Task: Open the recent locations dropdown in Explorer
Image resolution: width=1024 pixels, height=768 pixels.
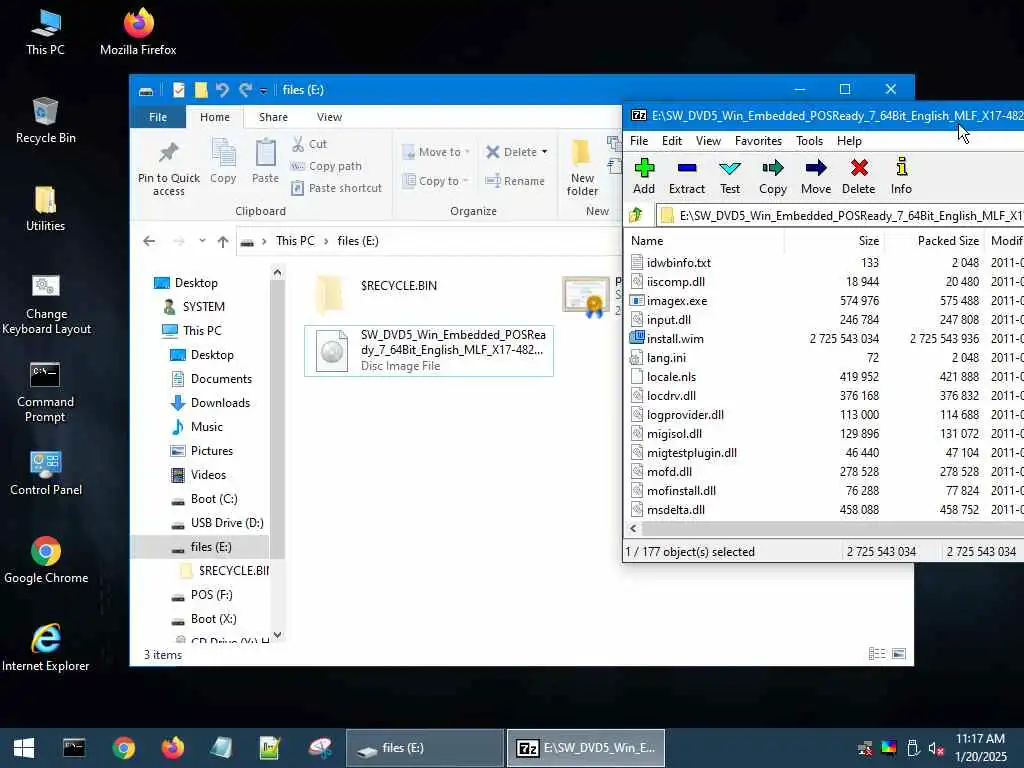Action: pyautogui.click(x=202, y=241)
